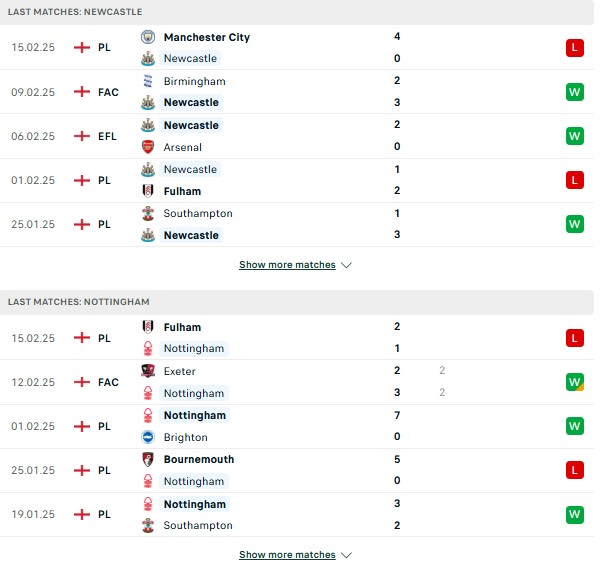604x572 pixels.
Task: Click the Show more matches link under Nottingham
Action: [287, 555]
